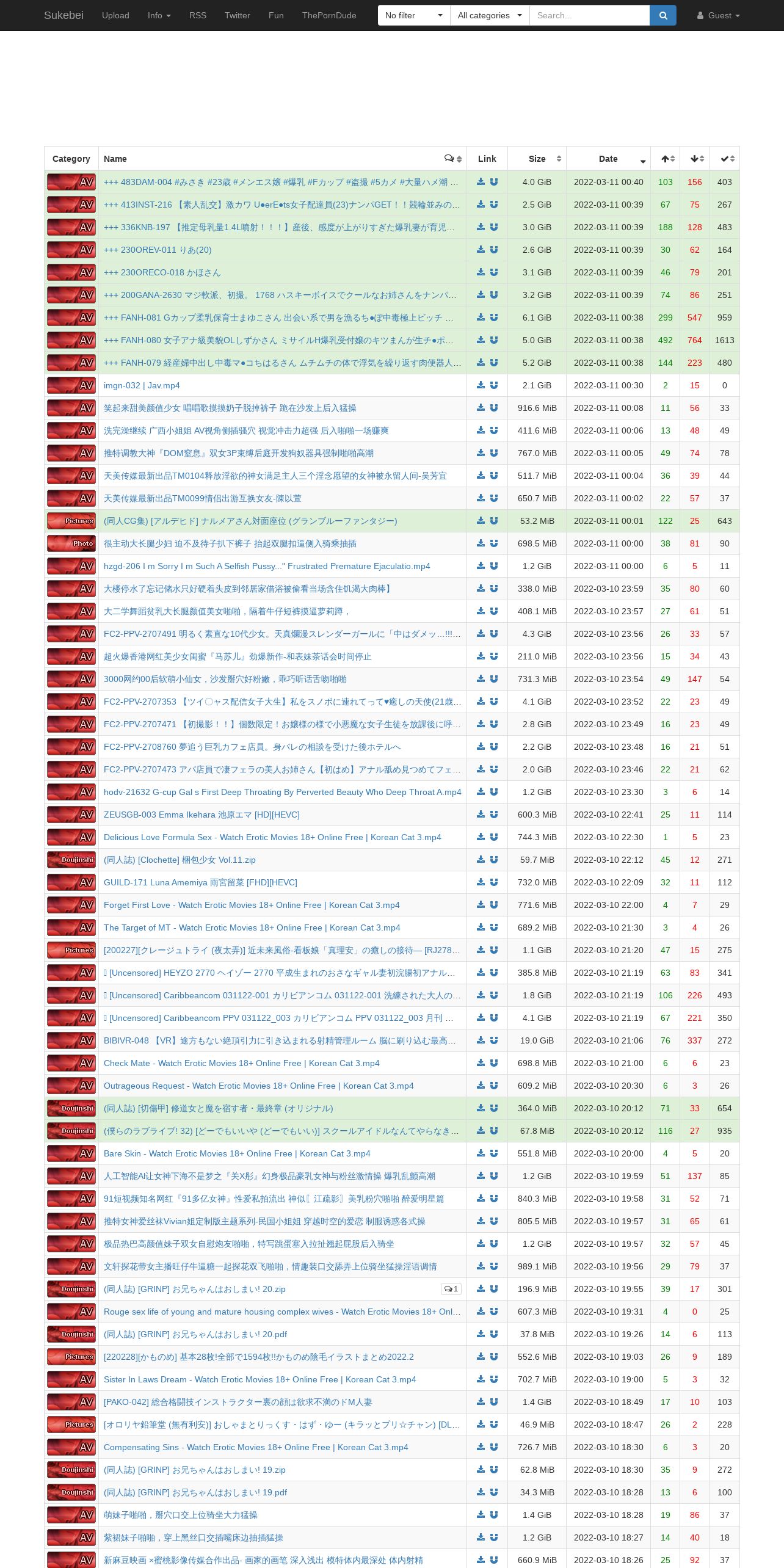
Task: Open Check Mate Korean Cat 3.mp4 entry
Action: coord(242,1063)
